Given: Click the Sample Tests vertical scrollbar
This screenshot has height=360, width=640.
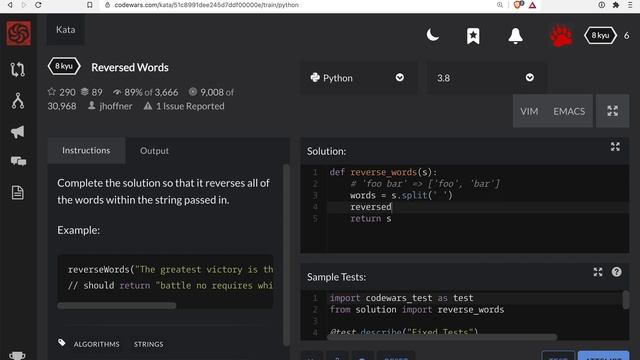Looking at the screenshot, I should pyautogui.click(x=626, y=300).
